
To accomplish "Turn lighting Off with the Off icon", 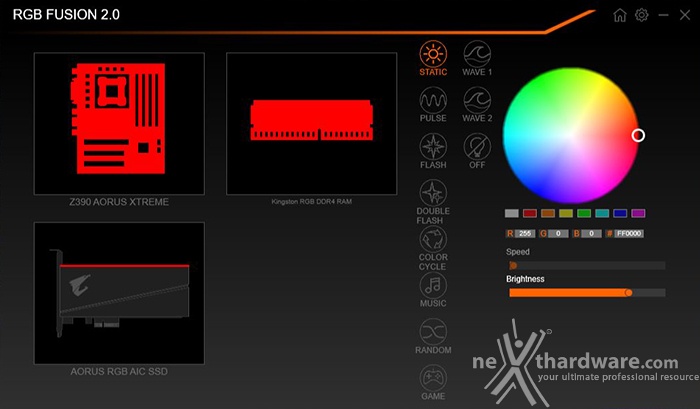I will point(477,151).
